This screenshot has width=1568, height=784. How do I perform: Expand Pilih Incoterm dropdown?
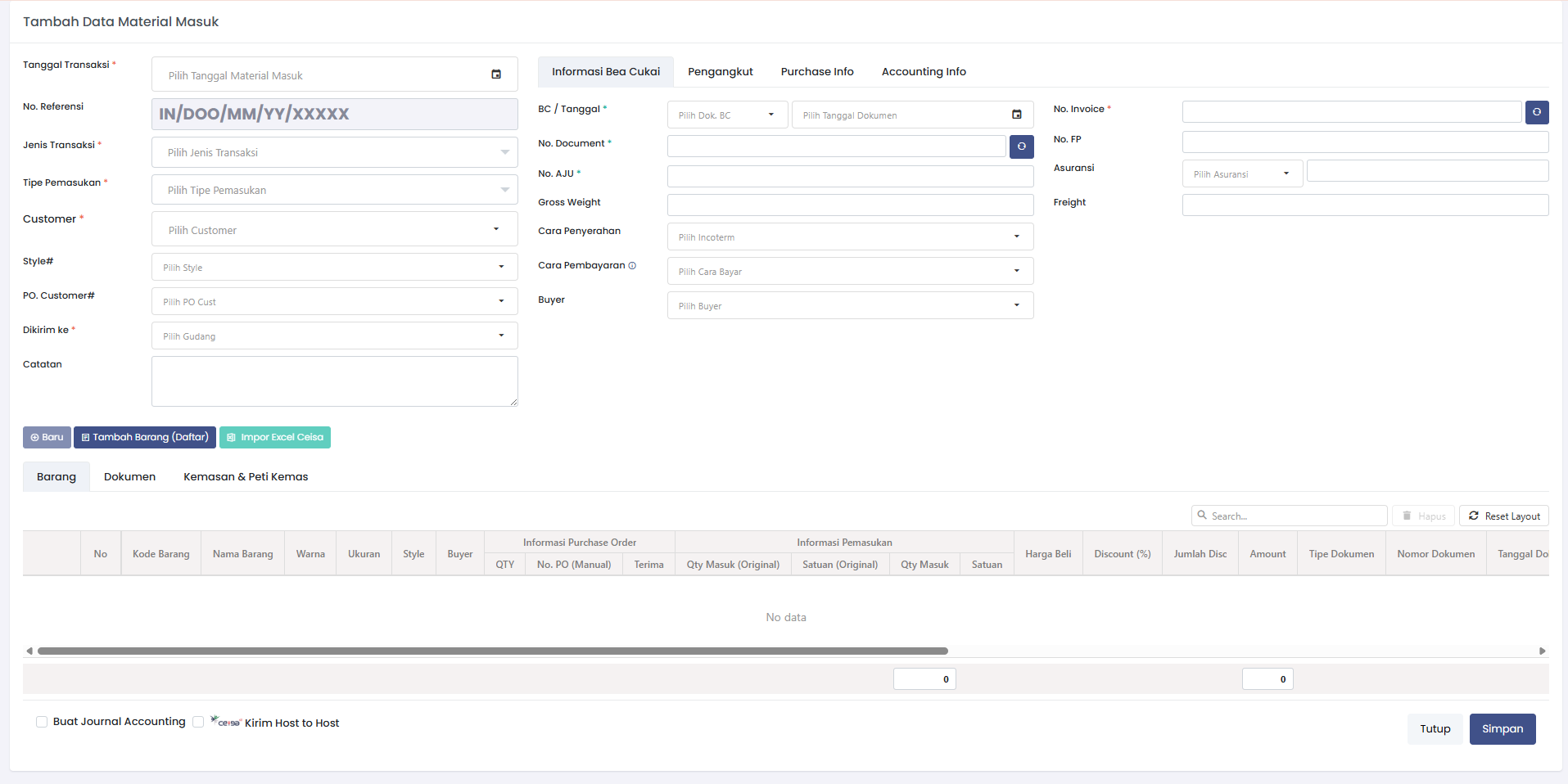coord(850,237)
